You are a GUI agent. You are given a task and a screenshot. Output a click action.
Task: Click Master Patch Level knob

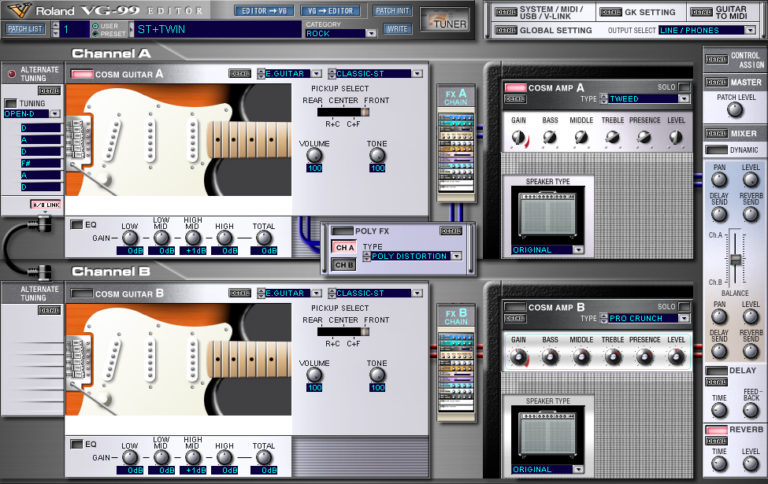735,110
